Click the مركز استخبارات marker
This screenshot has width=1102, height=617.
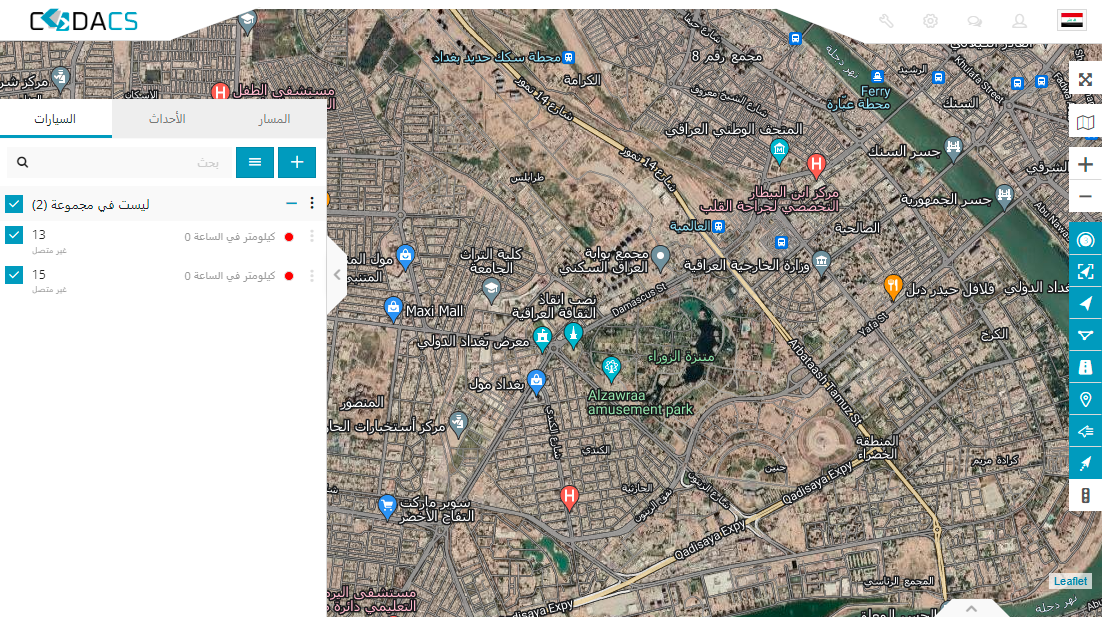click(x=458, y=424)
